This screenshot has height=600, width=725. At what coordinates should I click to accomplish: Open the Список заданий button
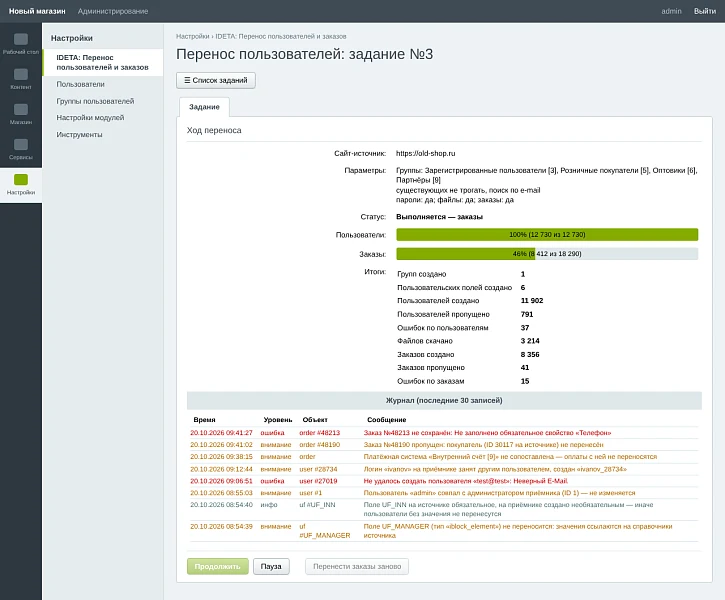[216, 80]
